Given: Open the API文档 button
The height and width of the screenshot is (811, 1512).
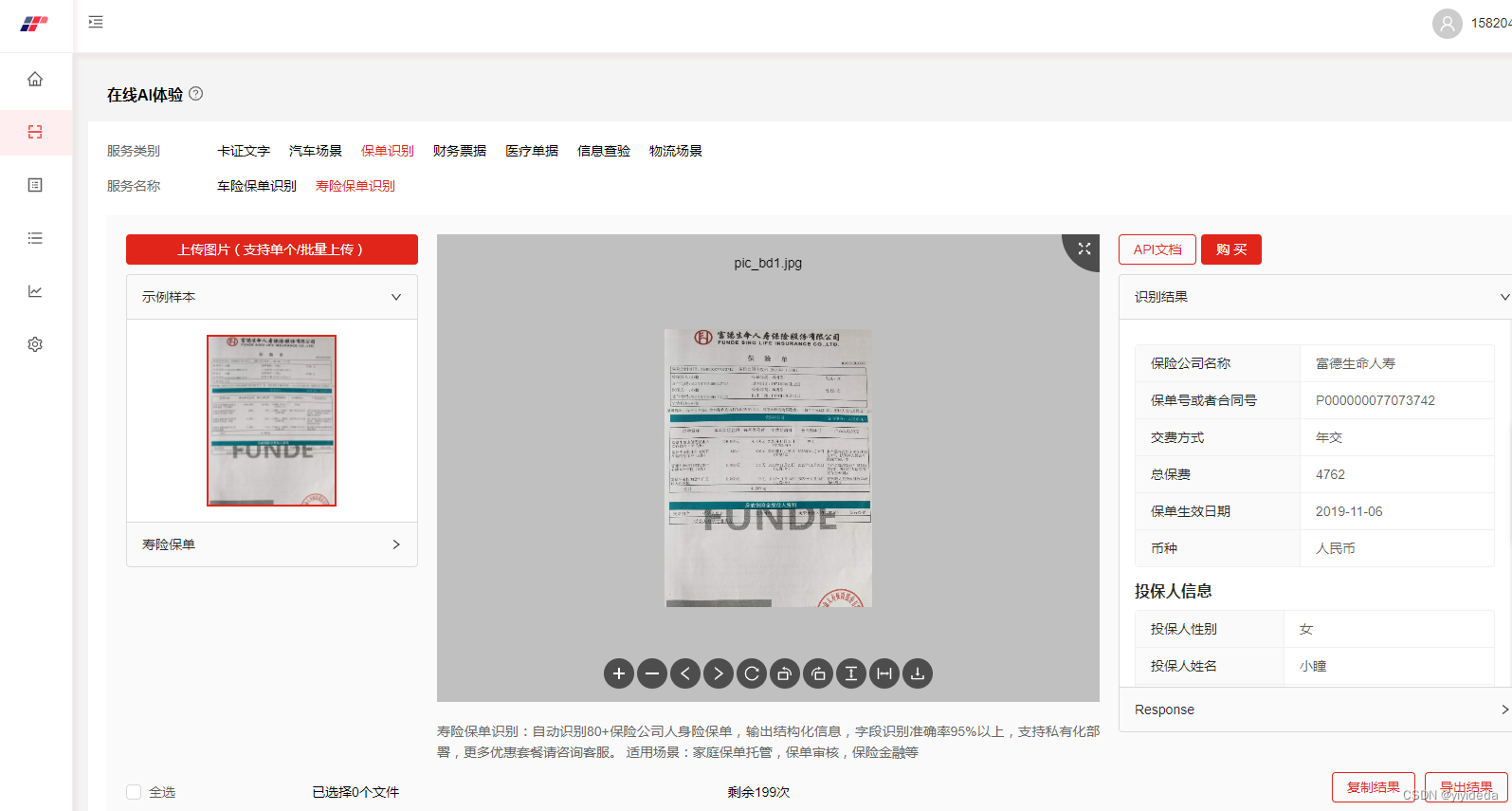Looking at the screenshot, I should 1157,249.
